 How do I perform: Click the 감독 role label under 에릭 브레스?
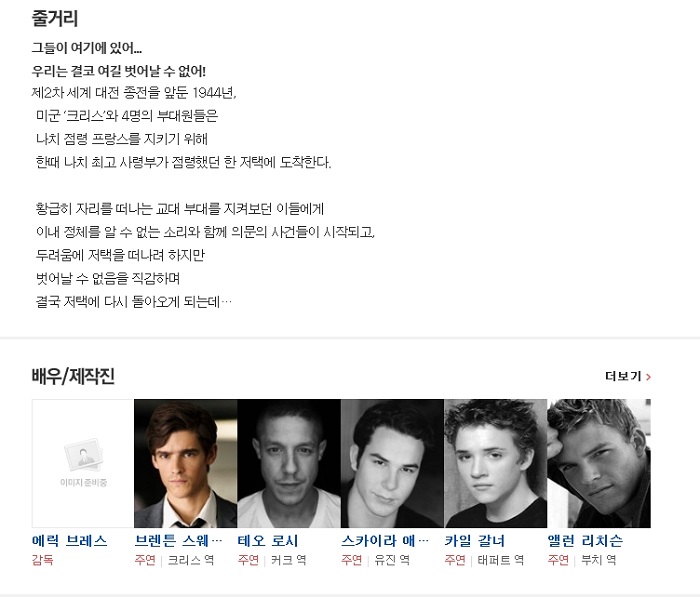pyautogui.click(x=42, y=560)
